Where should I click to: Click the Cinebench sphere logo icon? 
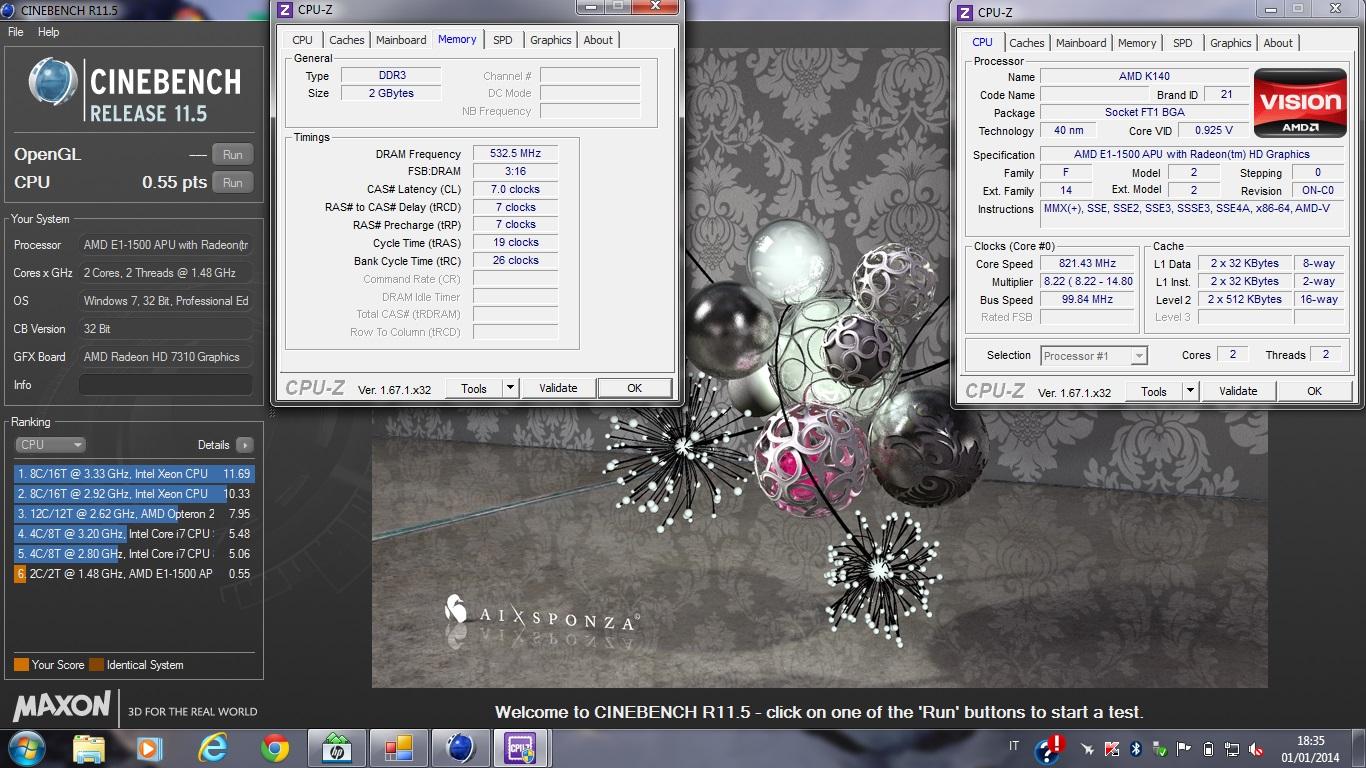pyautogui.click(x=53, y=83)
